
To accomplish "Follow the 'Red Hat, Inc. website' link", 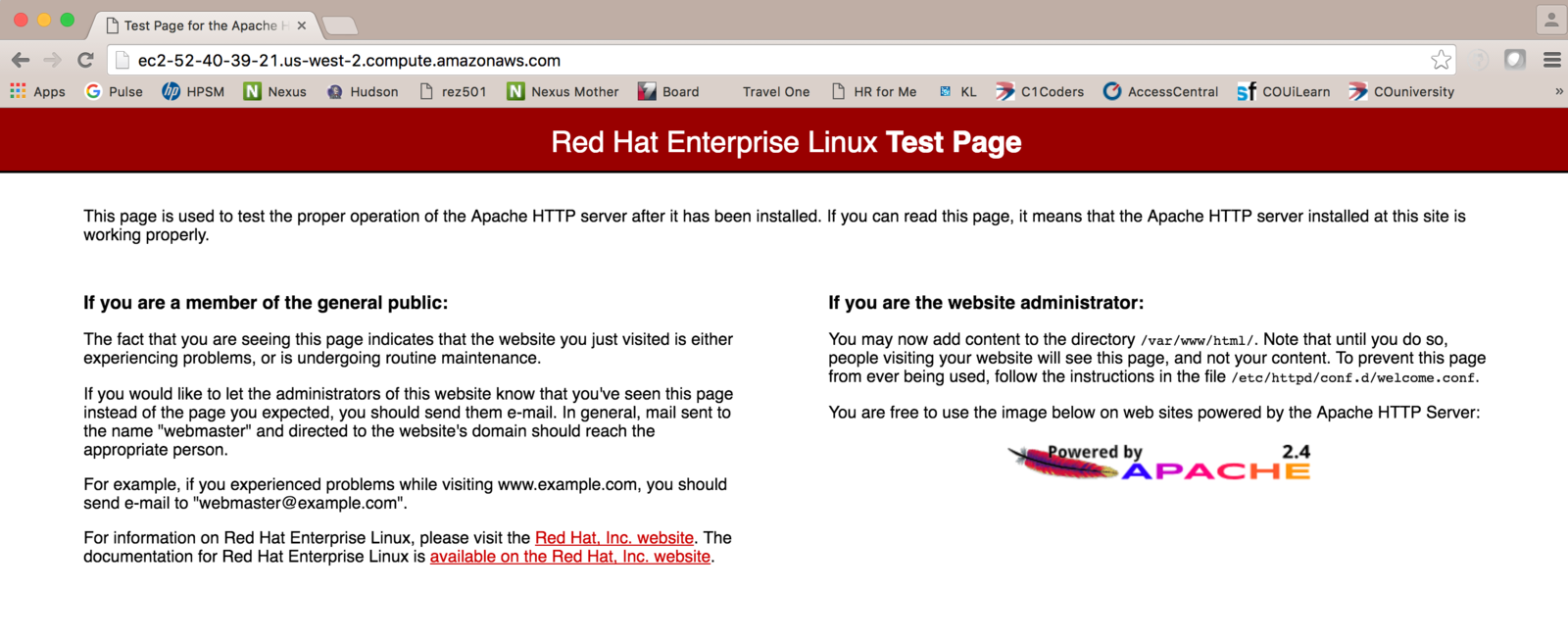I will (614, 538).
